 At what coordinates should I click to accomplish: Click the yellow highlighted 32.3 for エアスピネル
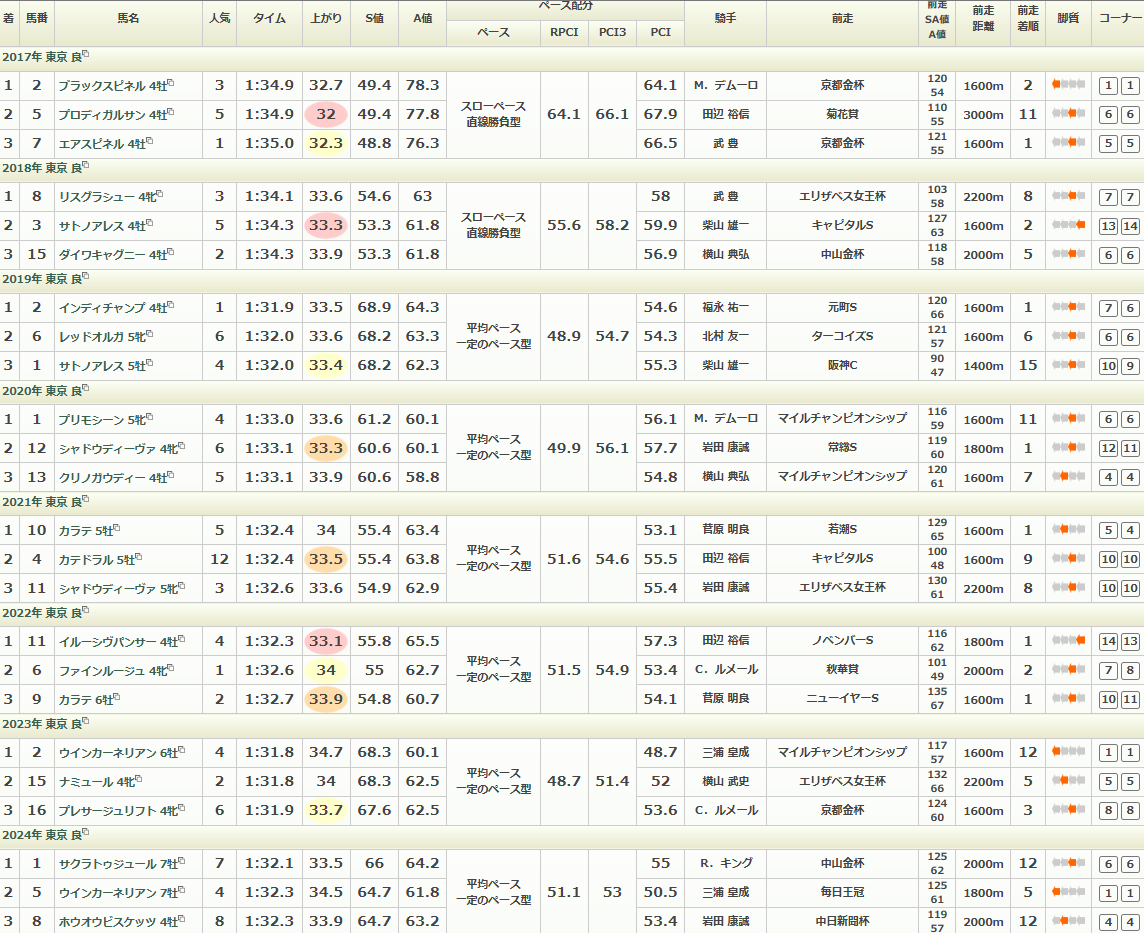point(326,143)
